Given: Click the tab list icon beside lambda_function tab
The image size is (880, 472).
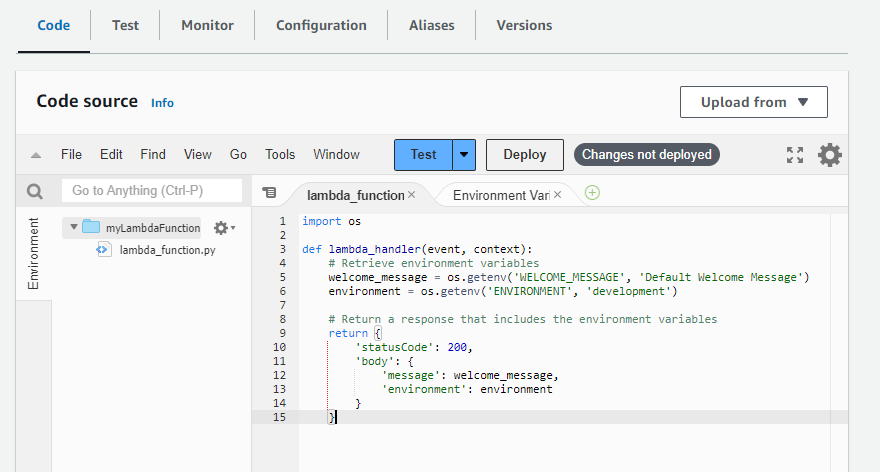Looking at the screenshot, I should (269, 193).
